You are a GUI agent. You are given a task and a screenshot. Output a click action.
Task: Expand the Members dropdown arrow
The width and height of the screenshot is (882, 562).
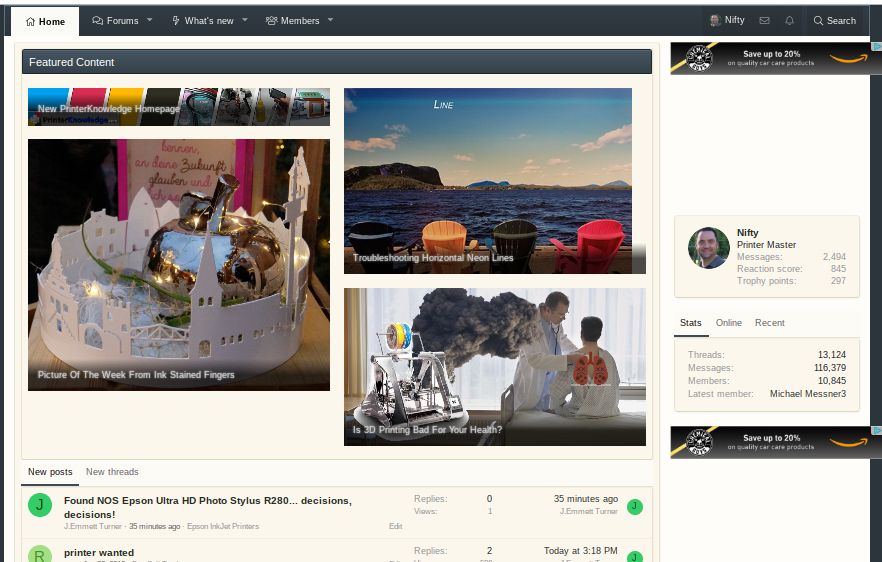[x=331, y=20]
